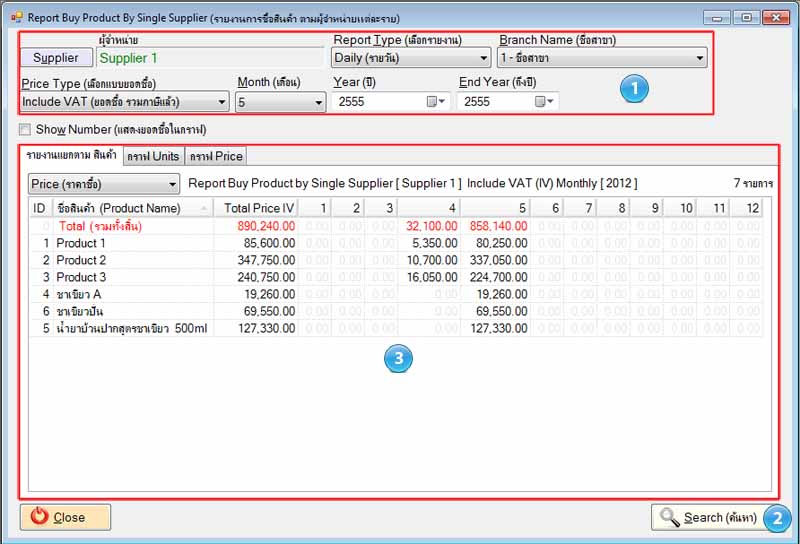The height and width of the screenshot is (544, 800).
Task: Click the Total Price IV column header
Action: (259, 208)
